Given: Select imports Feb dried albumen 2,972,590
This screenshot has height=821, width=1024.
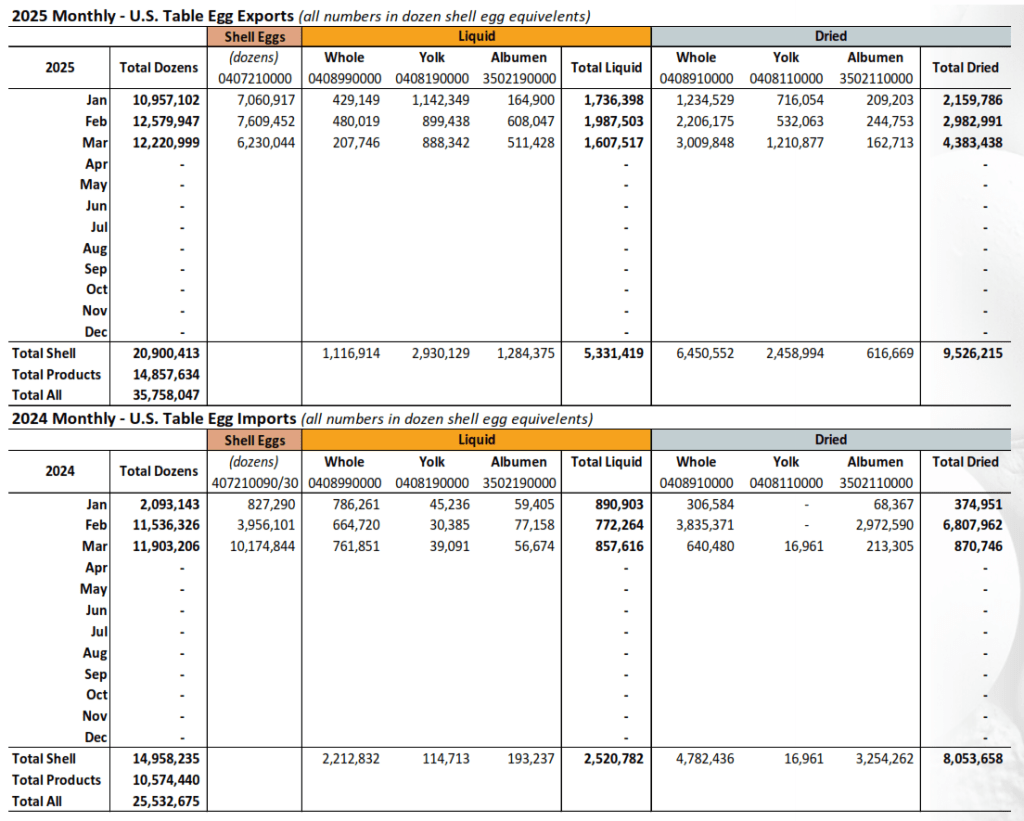Looking at the screenshot, I should [x=885, y=525].
